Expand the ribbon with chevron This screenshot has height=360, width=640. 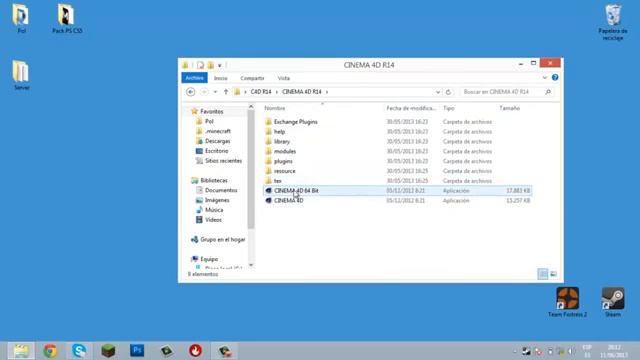[544, 78]
